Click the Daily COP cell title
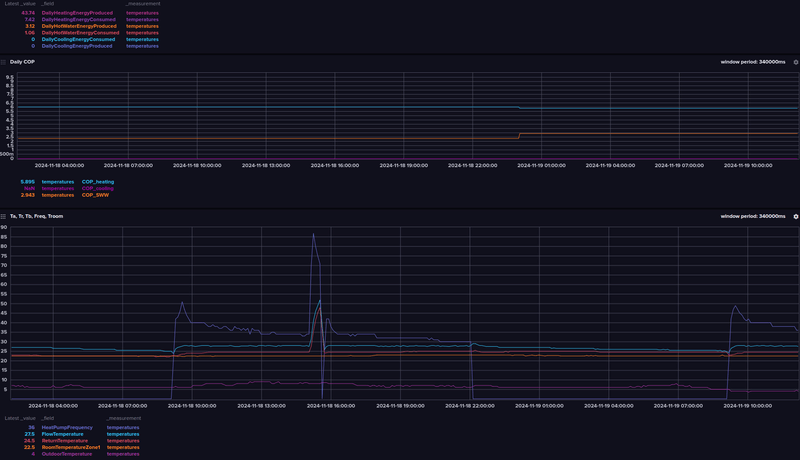 click(22, 62)
